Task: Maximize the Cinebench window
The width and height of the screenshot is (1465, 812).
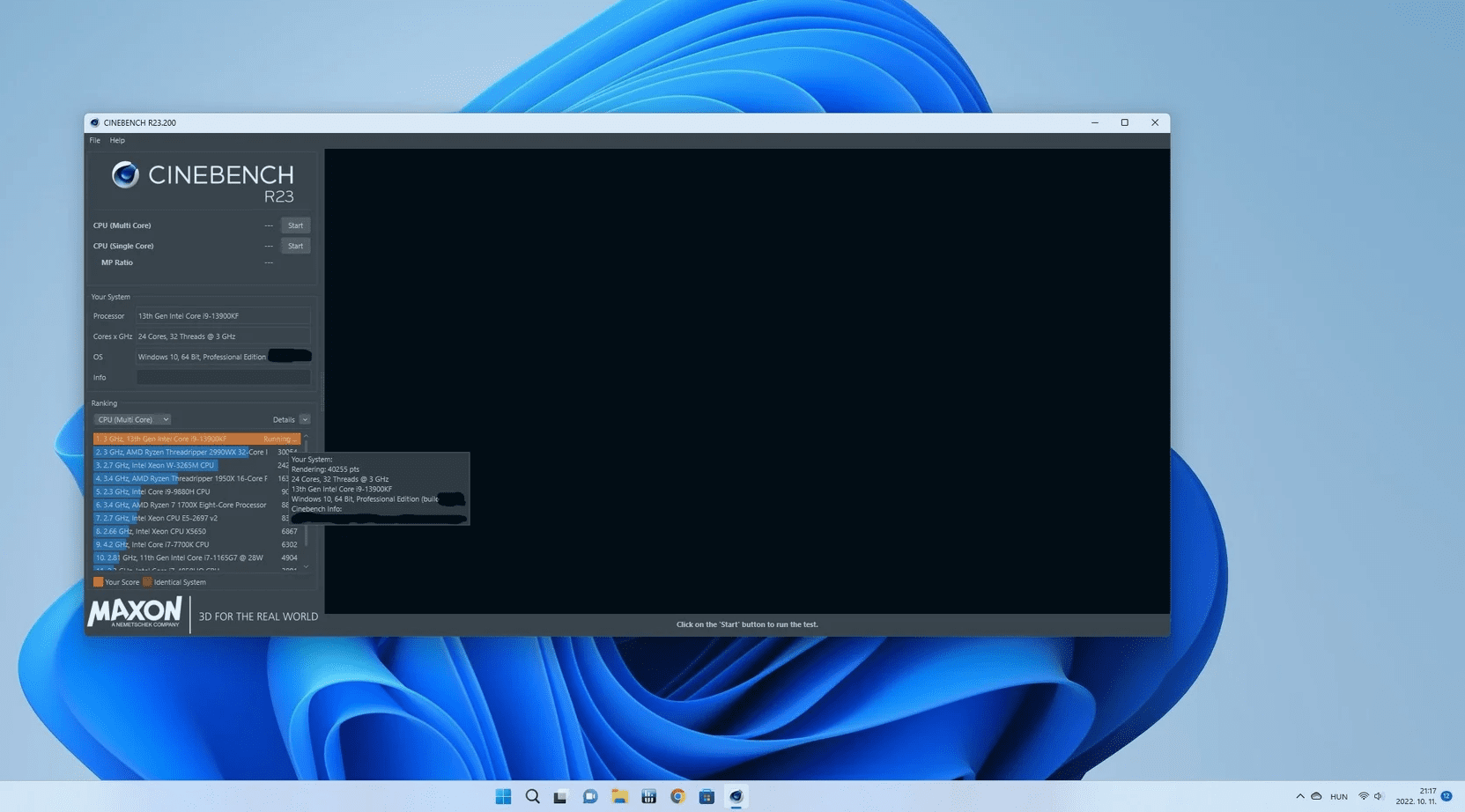Action: click(x=1125, y=122)
